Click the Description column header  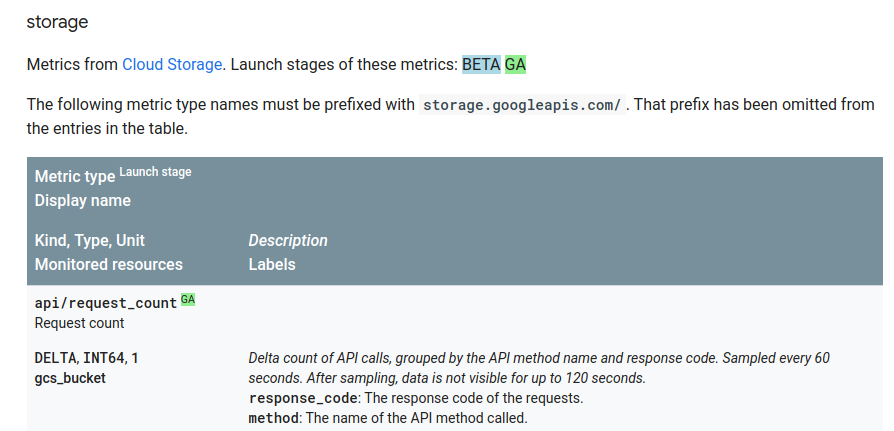click(288, 240)
